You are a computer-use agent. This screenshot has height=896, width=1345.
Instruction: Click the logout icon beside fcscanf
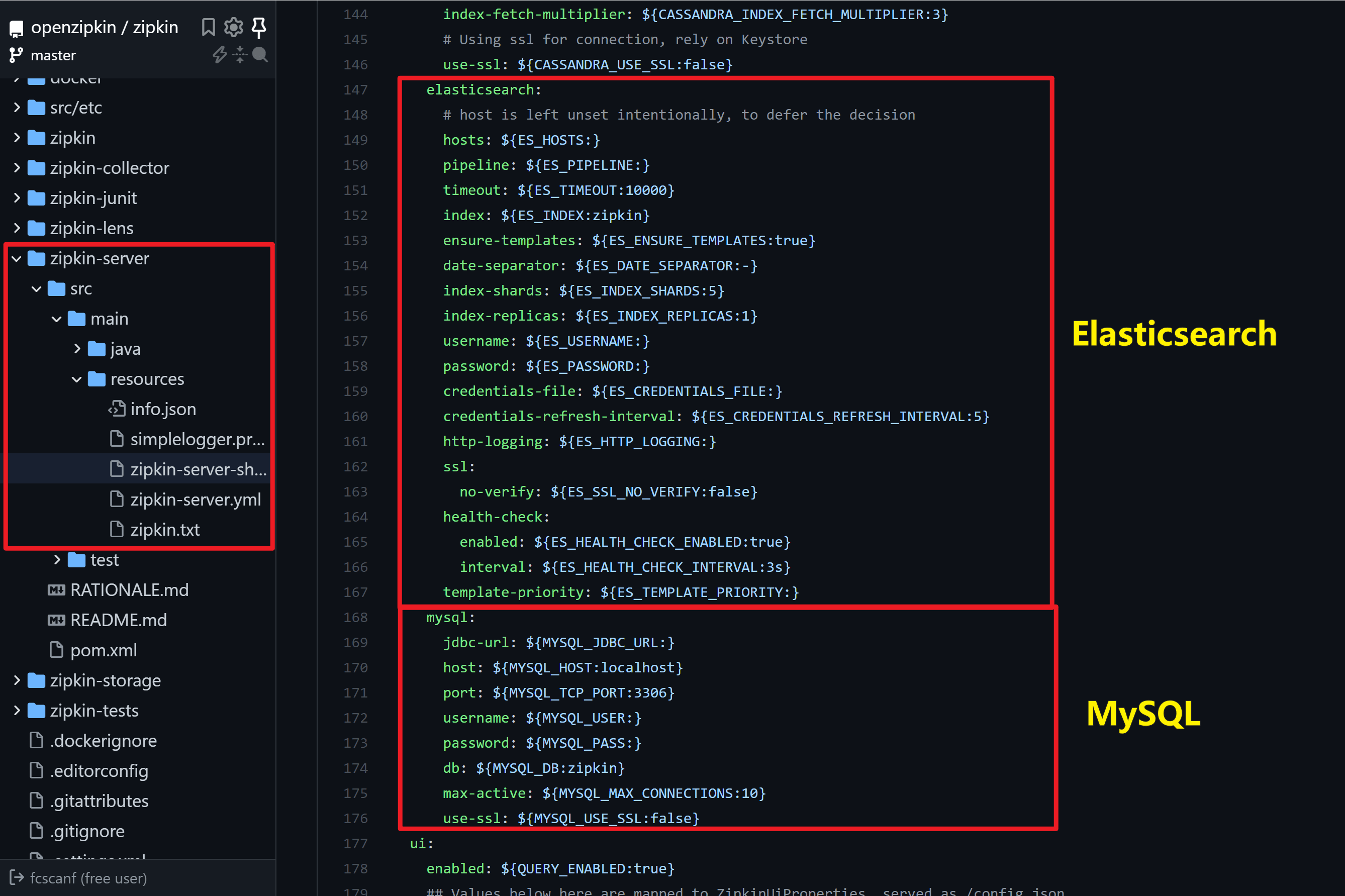pos(17,878)
